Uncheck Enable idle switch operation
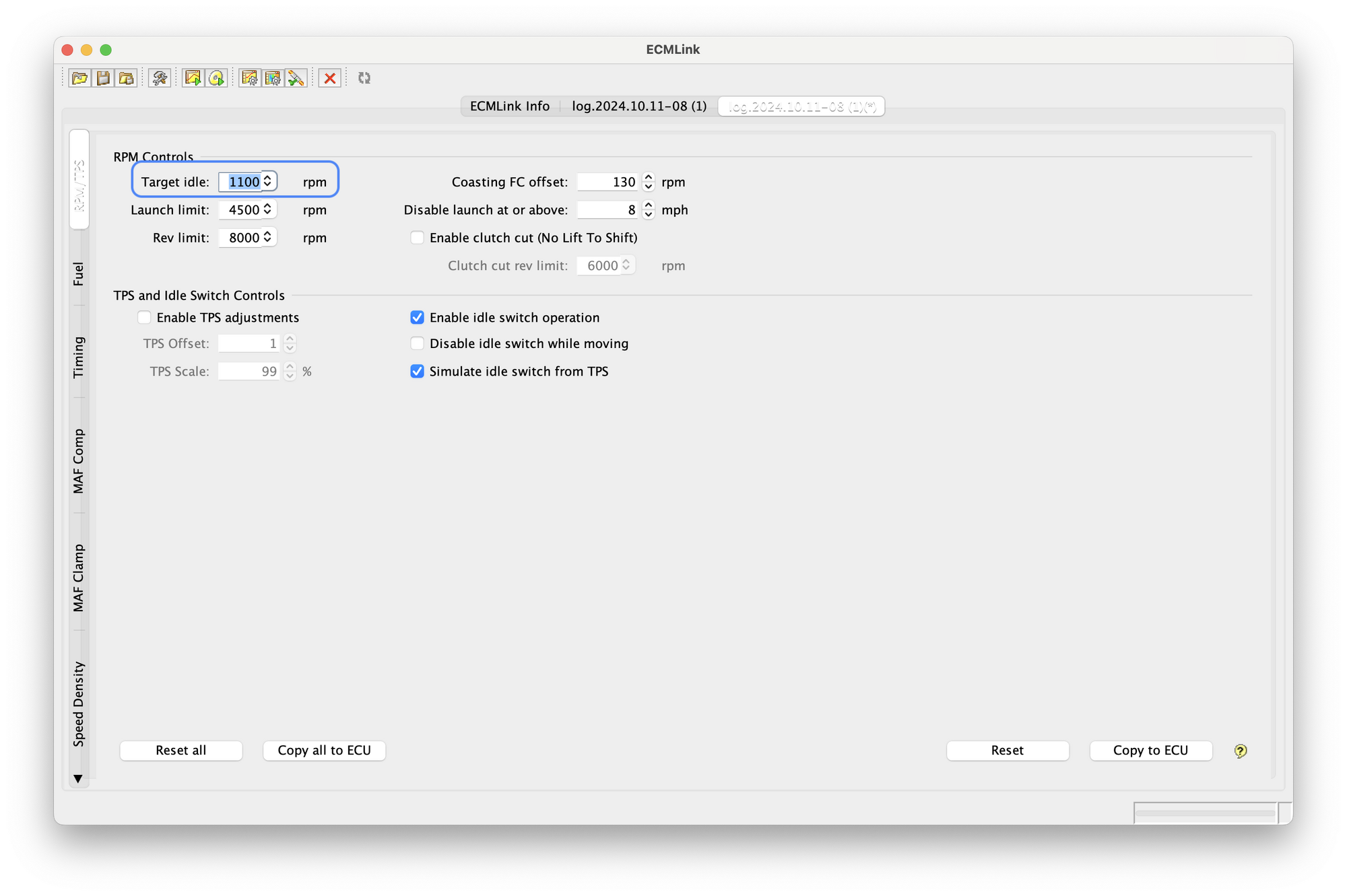The height and width of the screenshot is (896, 1347). coord(418,317)
